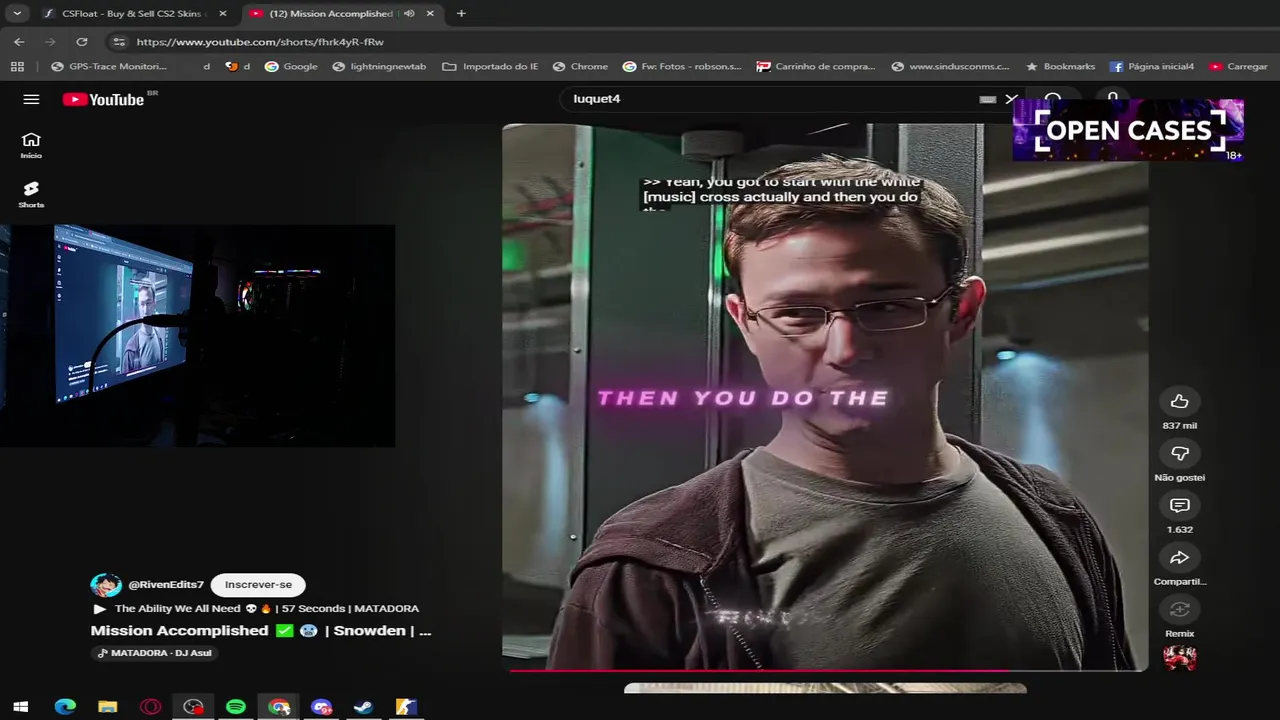Switch to the CSFloat tab
The image size is (1280, 720).
tap(135, 14)
